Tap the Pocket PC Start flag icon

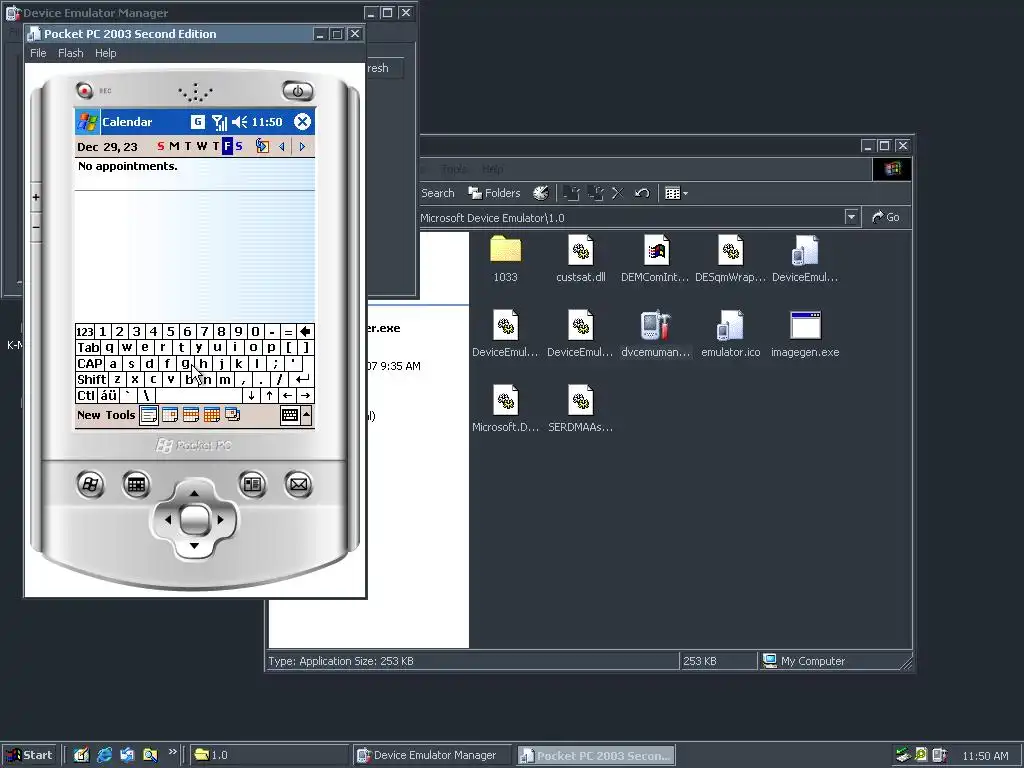88,122
